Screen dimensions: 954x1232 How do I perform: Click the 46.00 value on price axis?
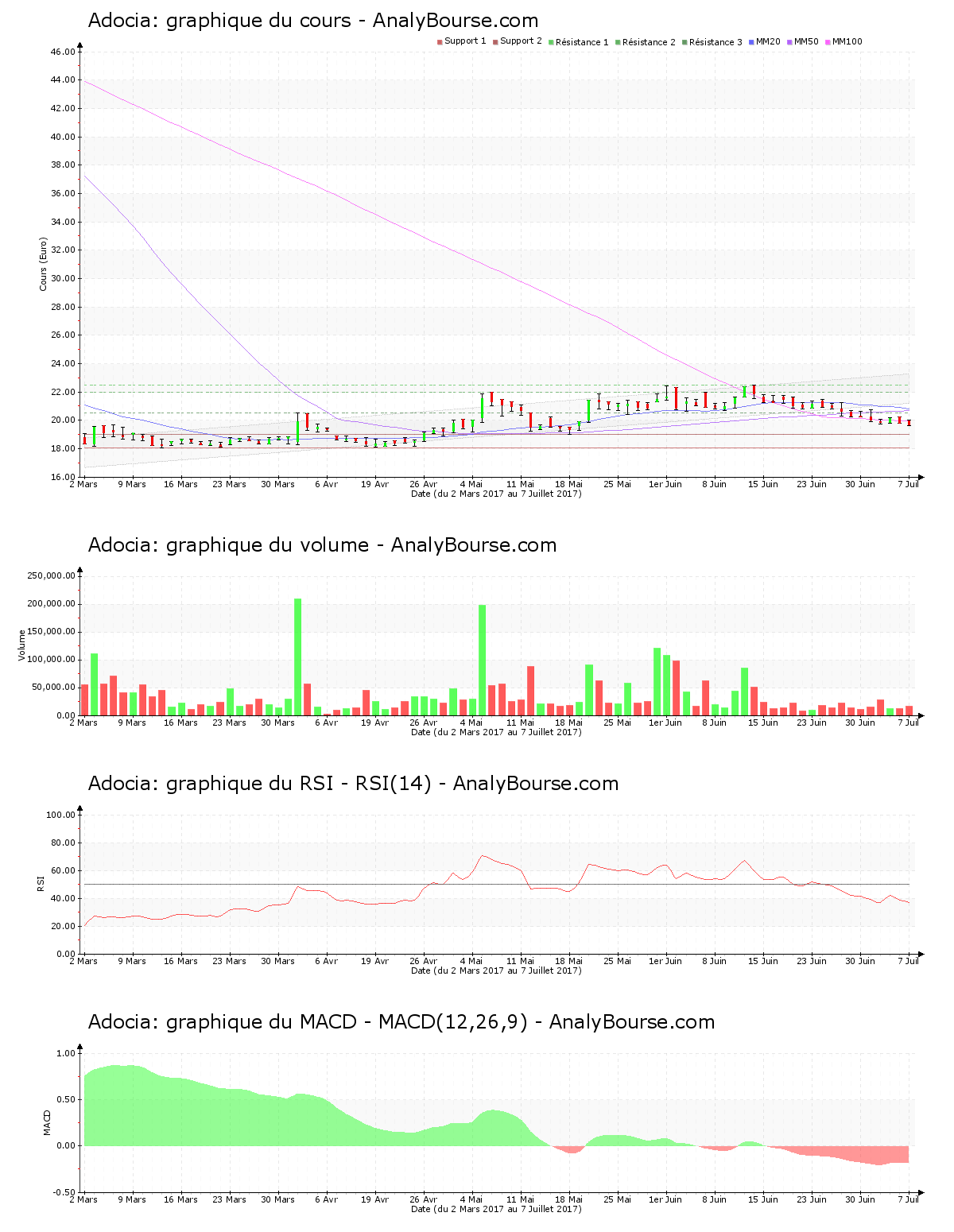pyautogui.click(x=63, y=52)
